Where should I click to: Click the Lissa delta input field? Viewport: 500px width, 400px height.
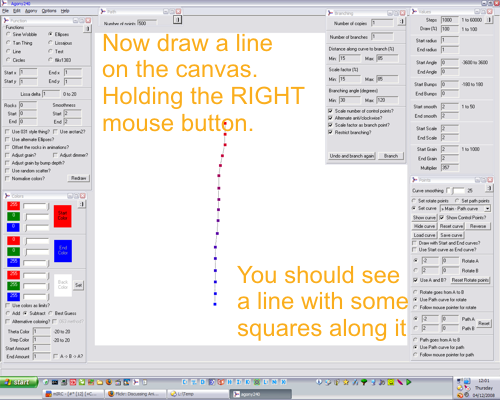[51, 94]
